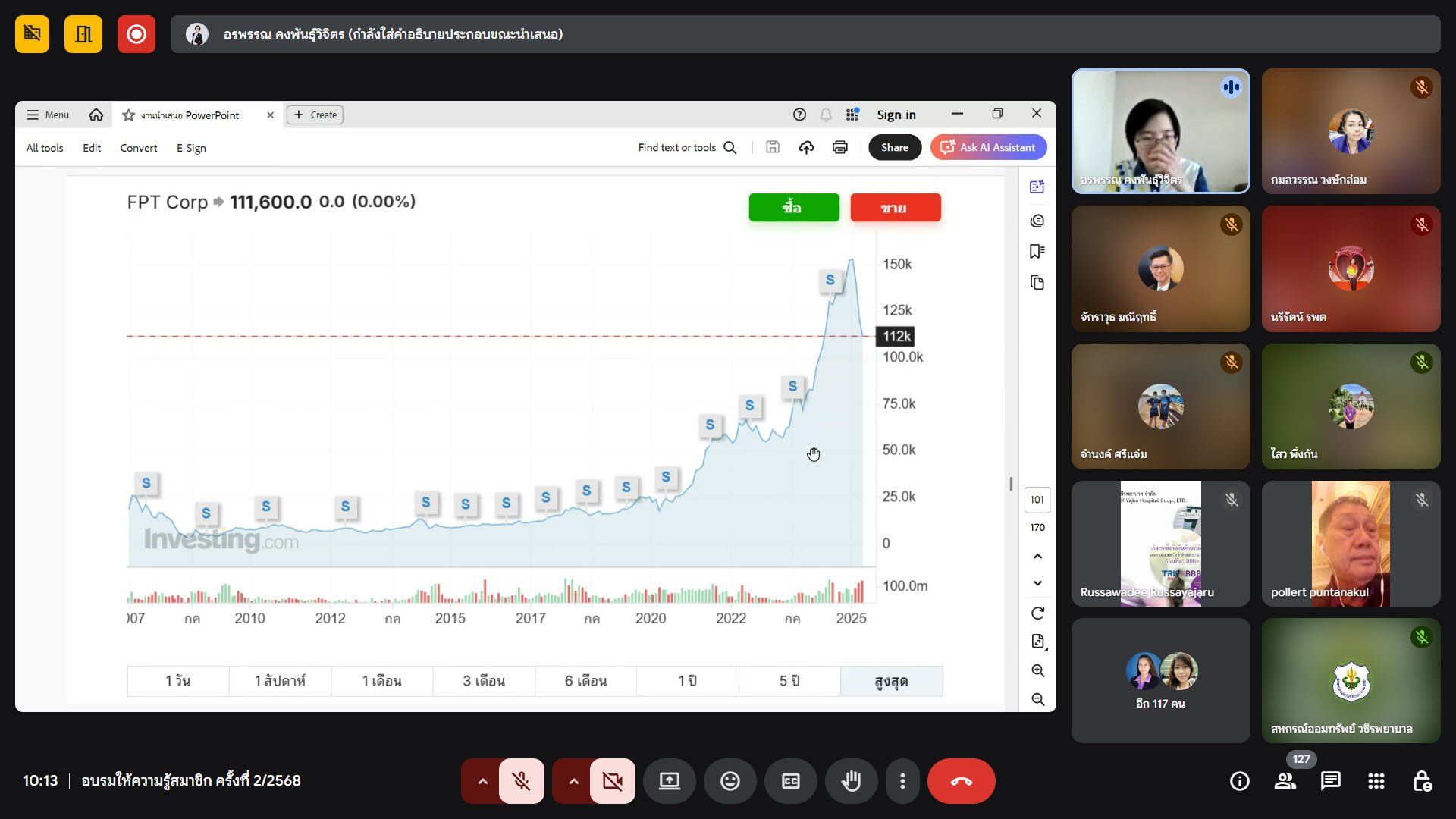Click the red recording indicator icon
The width and height of the screenshot is (1456, 819).
136,34
